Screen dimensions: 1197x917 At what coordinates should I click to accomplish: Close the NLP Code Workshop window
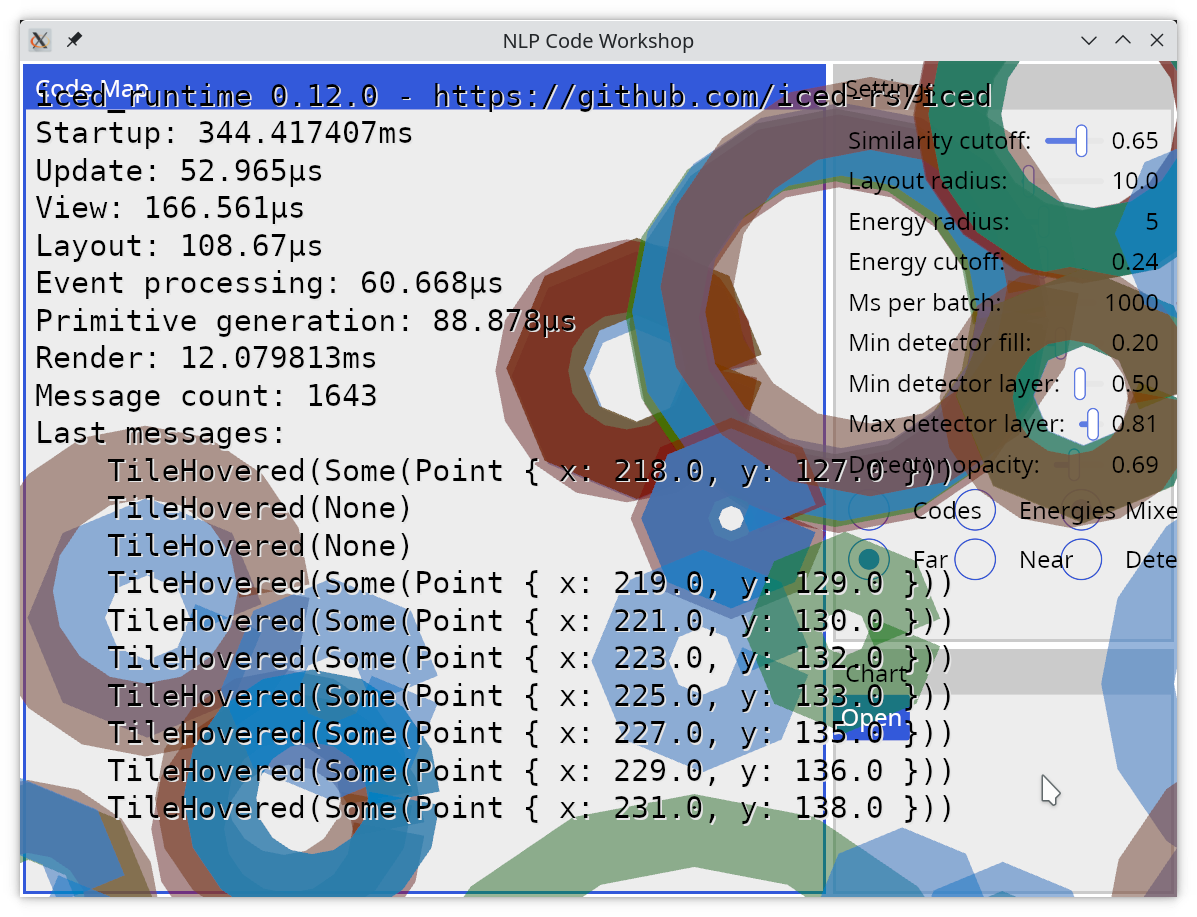(x=1157, y=40)
